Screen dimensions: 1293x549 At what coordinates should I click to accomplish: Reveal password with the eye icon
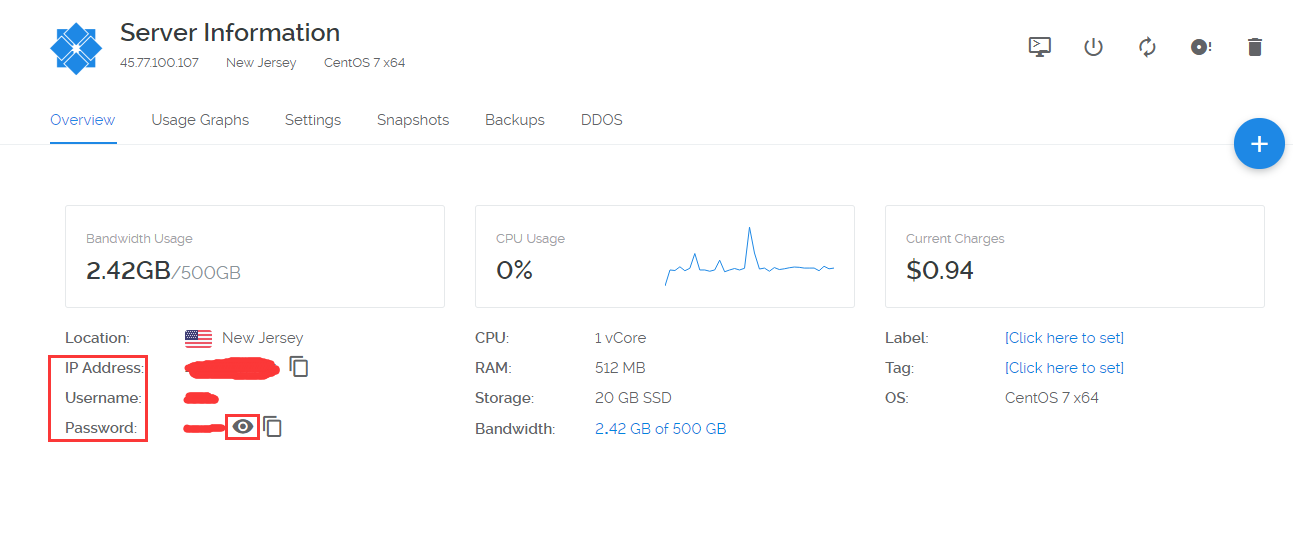tap(242, 427)
